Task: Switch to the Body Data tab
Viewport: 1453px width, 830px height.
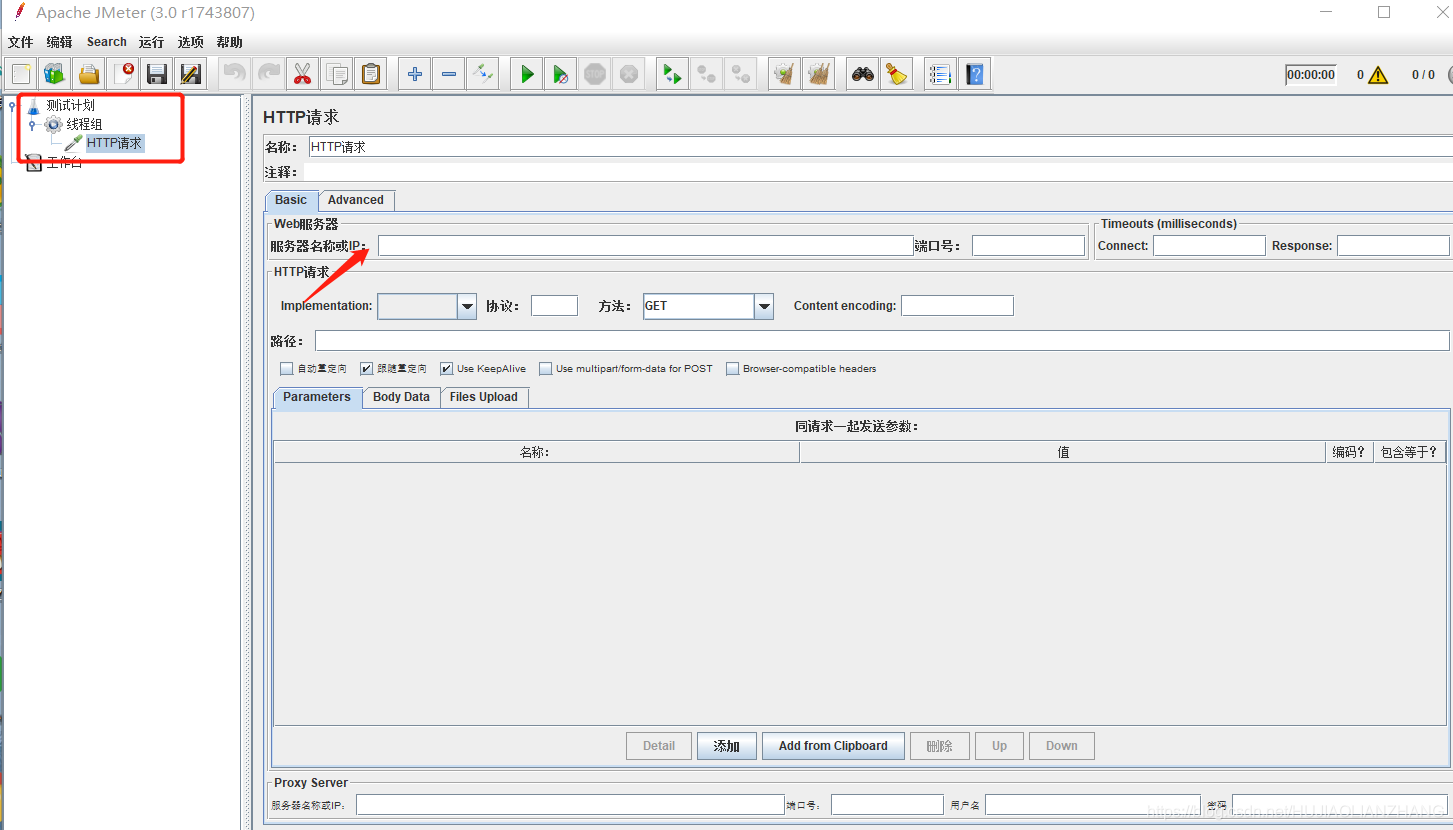Action: (x=401, y=397)
